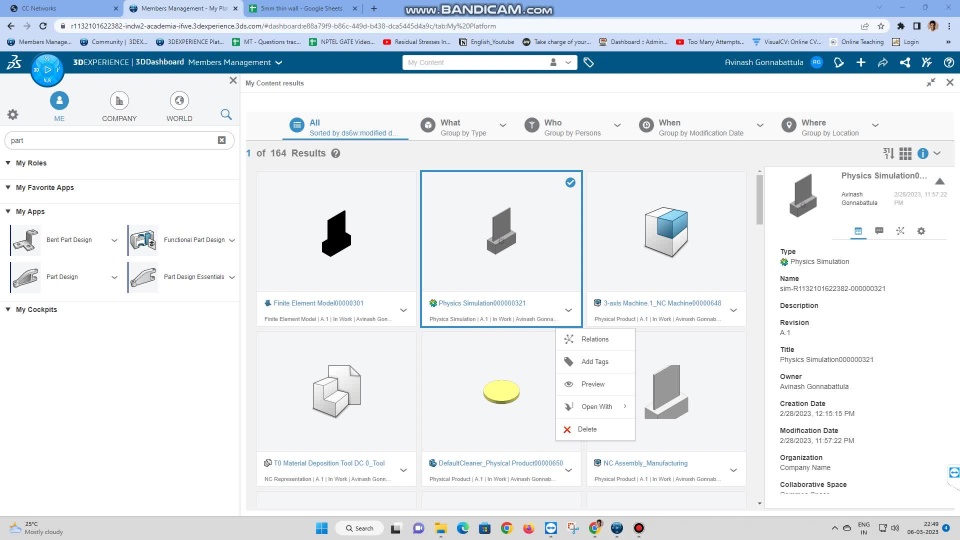This screenshot has height=540, width=960.
Task: Open the notifications icon in top bar
Action: [839, 62]
